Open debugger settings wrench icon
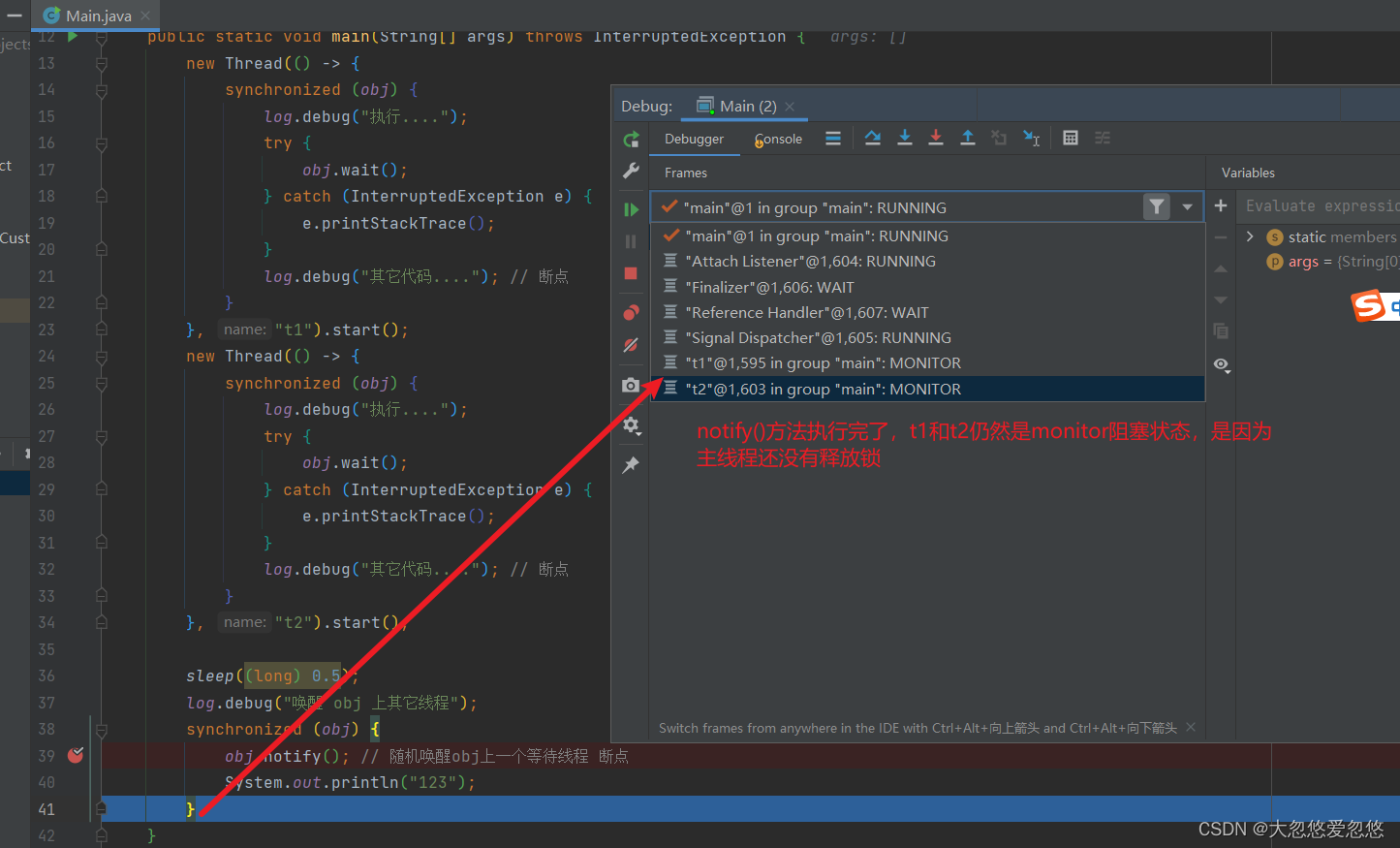 pos(632,172)
